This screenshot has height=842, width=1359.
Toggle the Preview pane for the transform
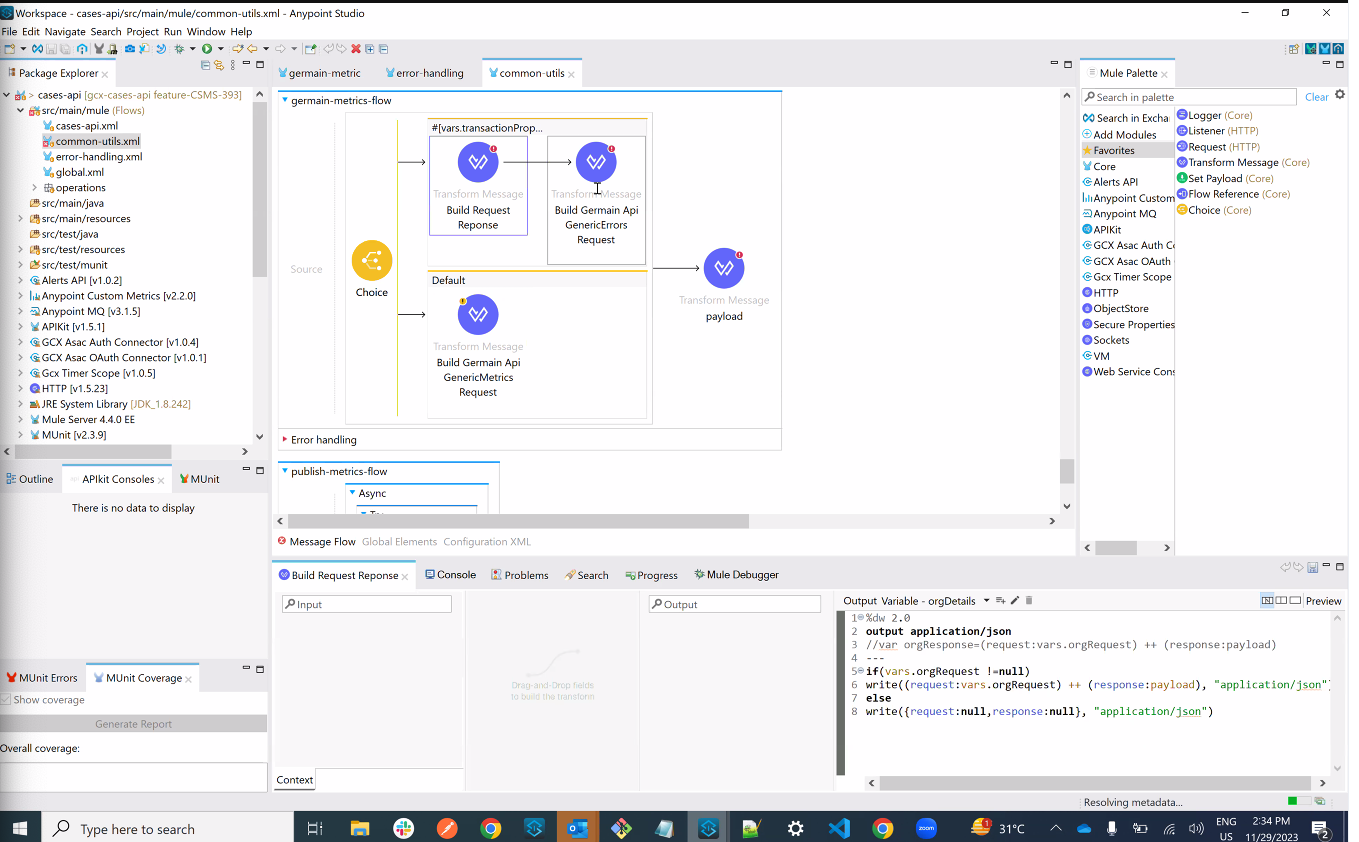1322,600
